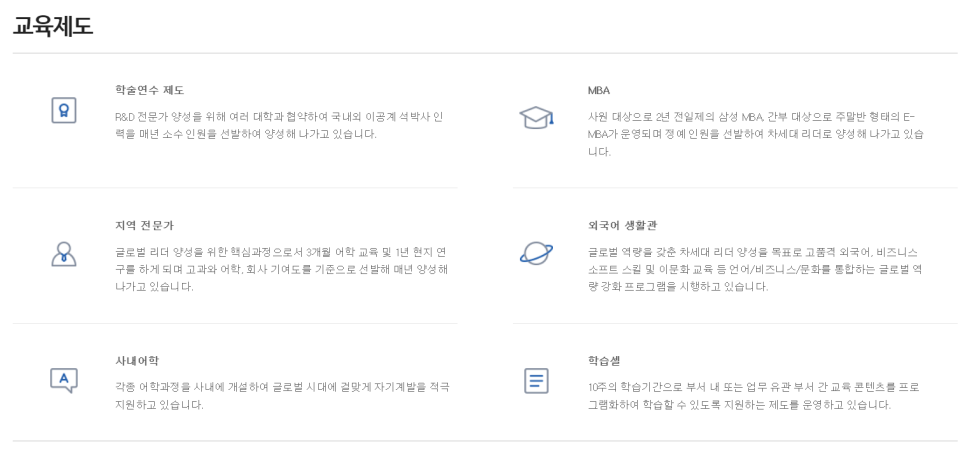
Task: Select the person icon next to 지역 전문가
Action: pos(62,253)
